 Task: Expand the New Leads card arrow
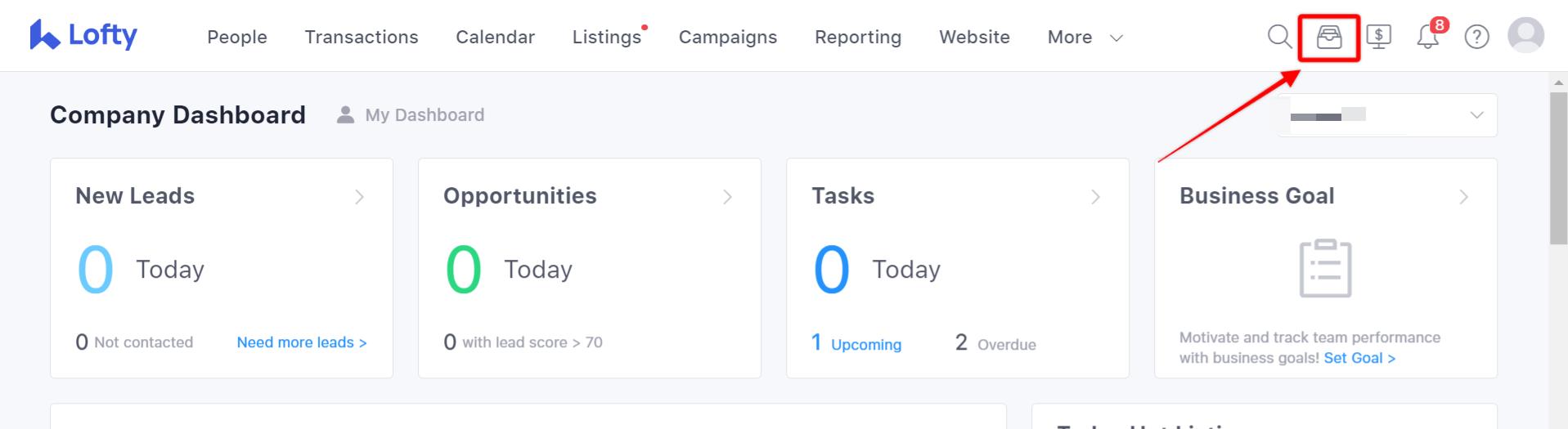(x=359, y=197)
